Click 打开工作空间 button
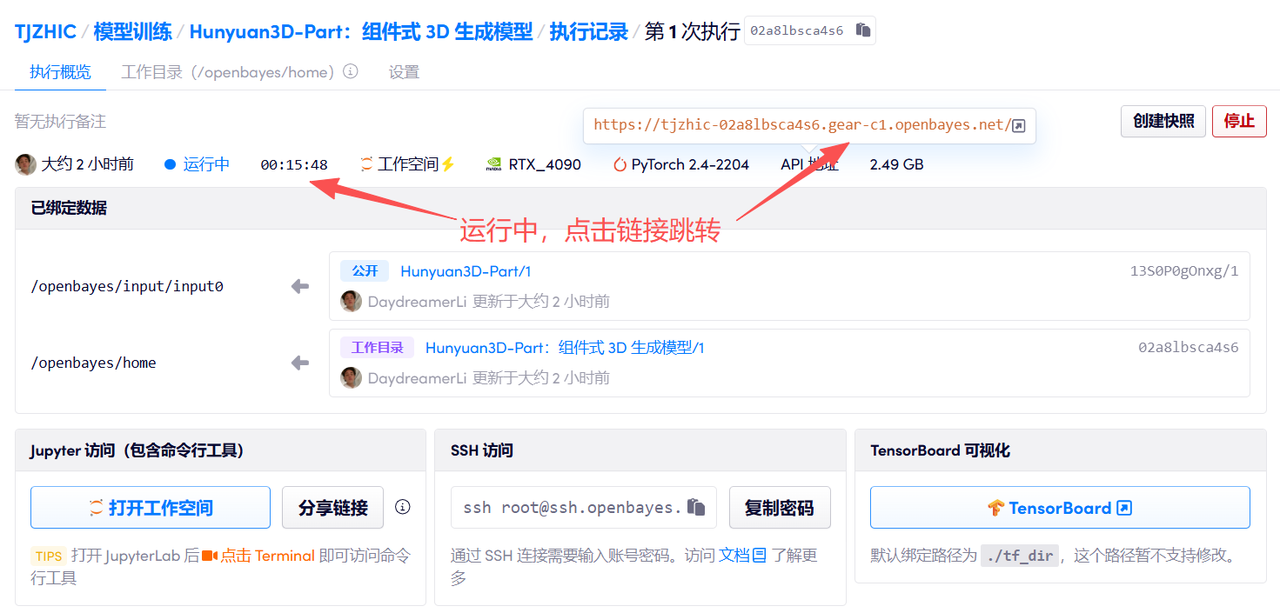 tap(150, 507)
